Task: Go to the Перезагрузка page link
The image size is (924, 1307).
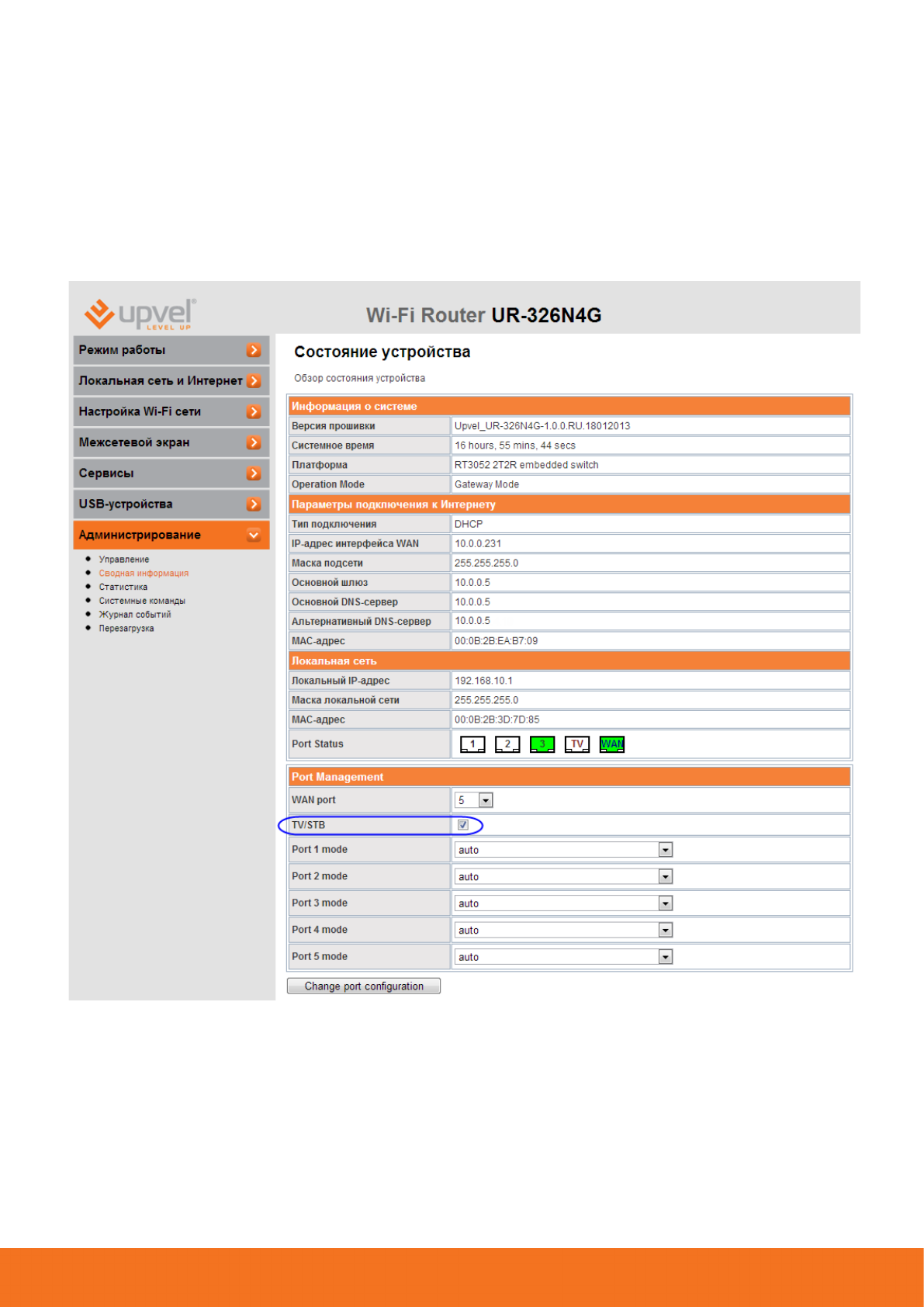Action: coord(126,629)
